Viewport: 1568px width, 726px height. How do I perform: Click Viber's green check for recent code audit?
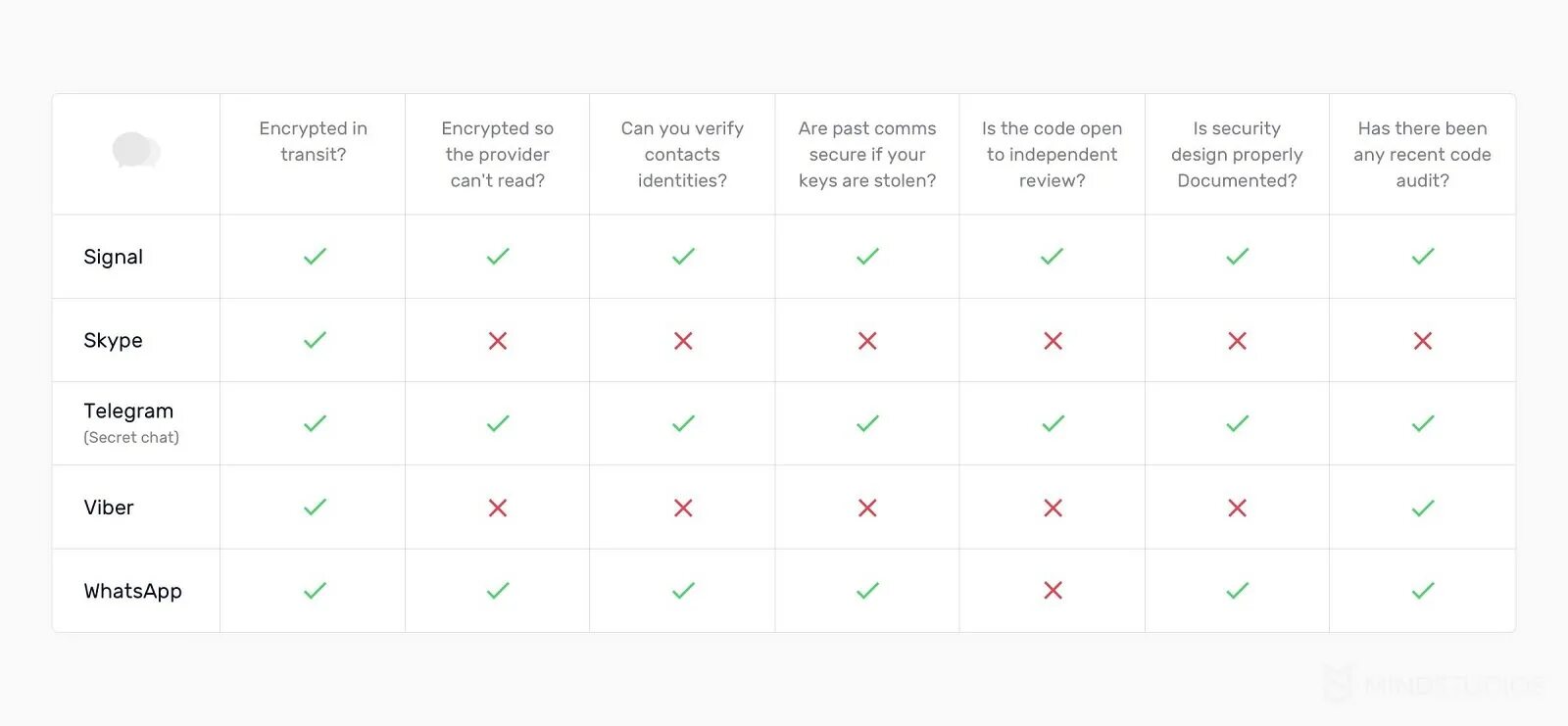pyautogui.click(x=1423, y=508)
